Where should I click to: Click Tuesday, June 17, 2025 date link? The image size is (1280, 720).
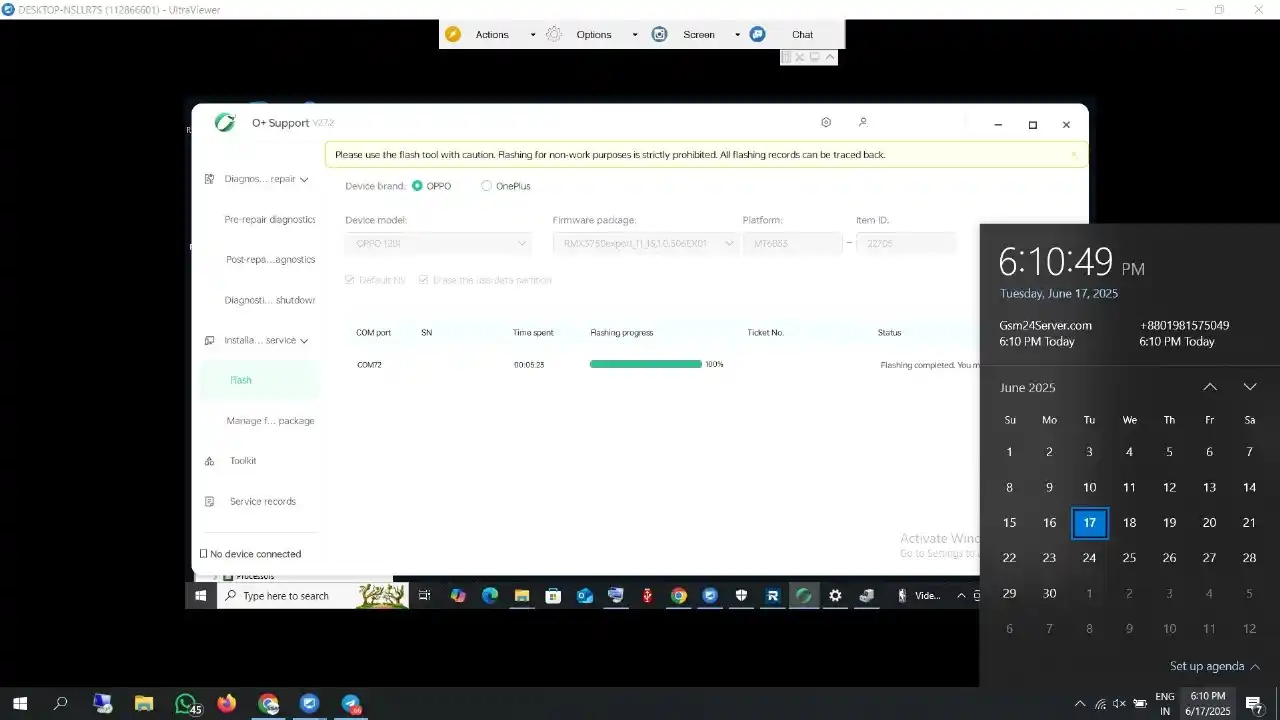[x=1059, y=294]
